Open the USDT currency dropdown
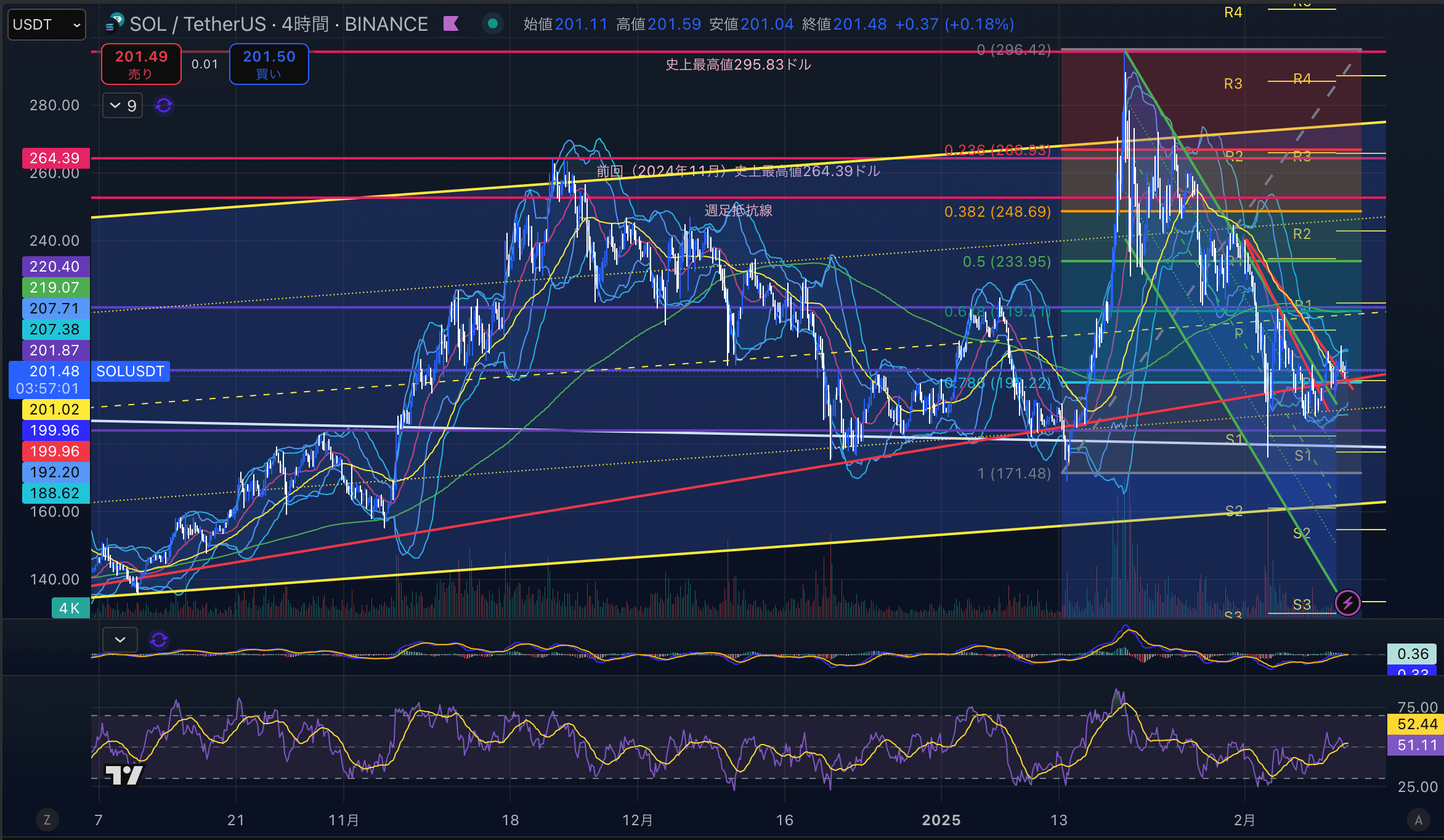 click(x=47, y=25)
